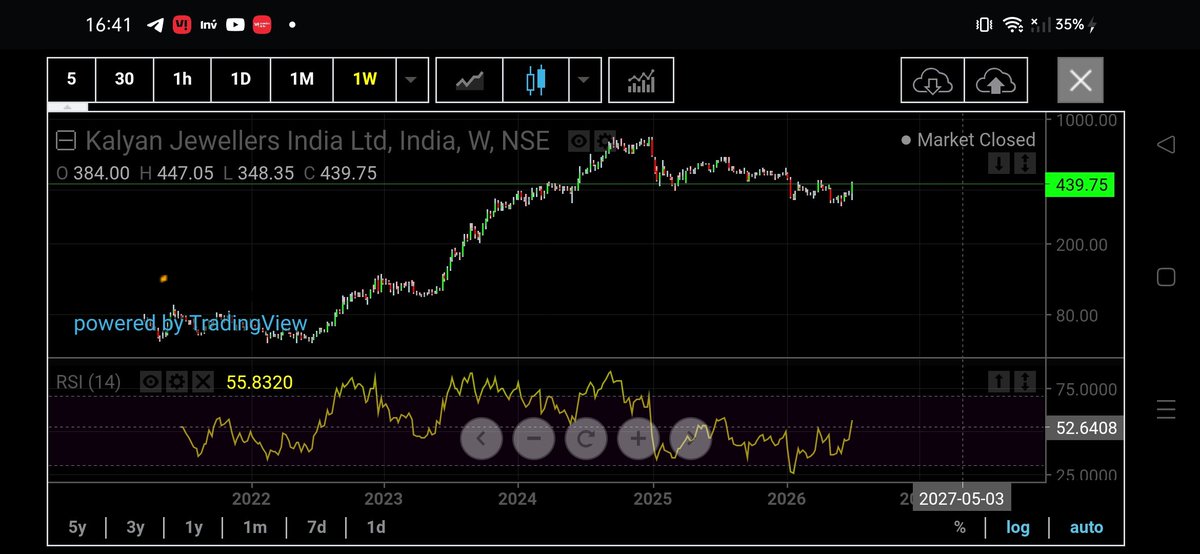The image size is (1200, 554).
Task: Toggle percent scale with % button
Action: pos(960,527)
